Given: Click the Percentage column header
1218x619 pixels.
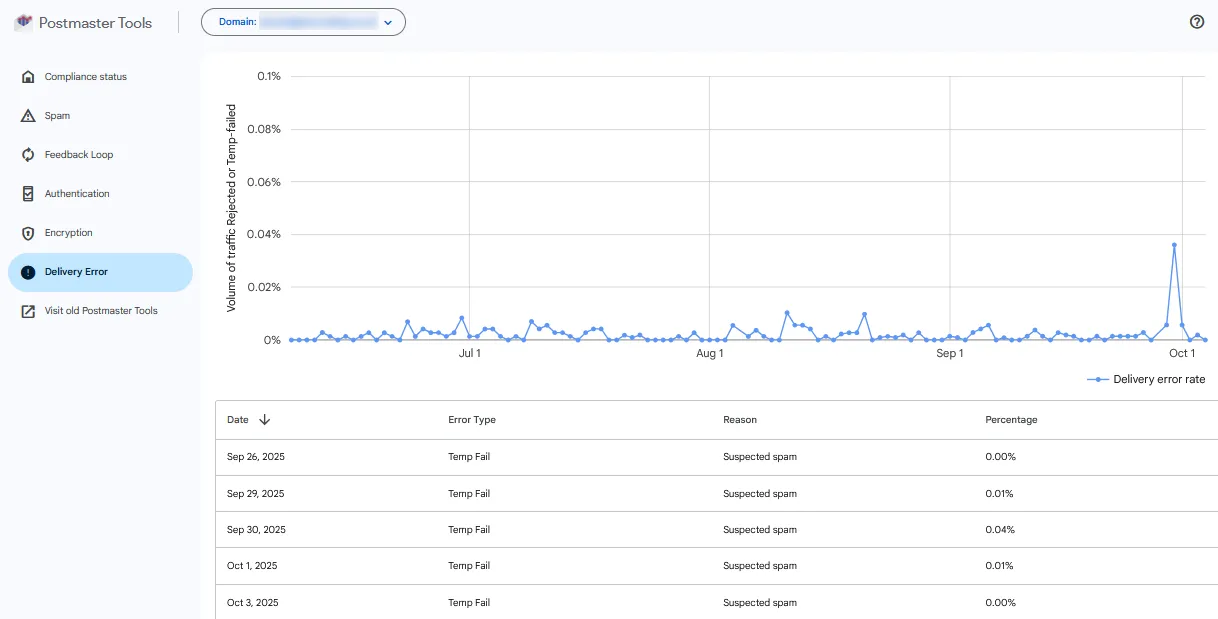Looking at the screenshot, I should pyautogui.click(x=1011, y=420).
